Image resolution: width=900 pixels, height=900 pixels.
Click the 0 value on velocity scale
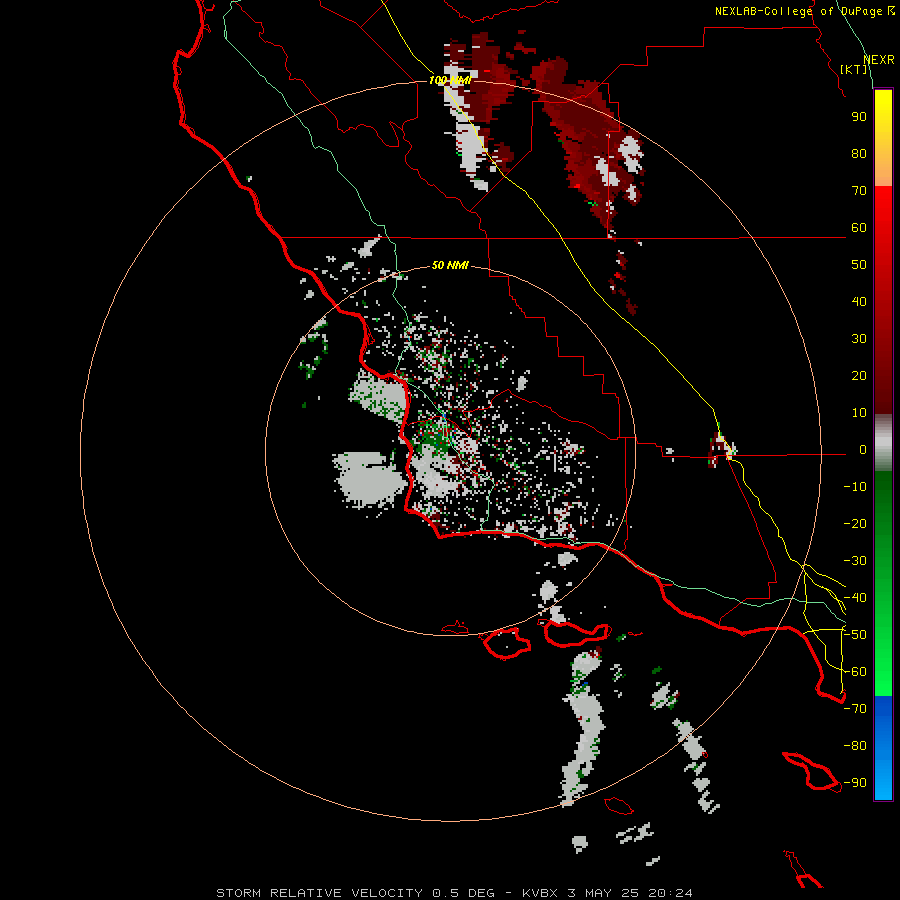coord(863,450)
